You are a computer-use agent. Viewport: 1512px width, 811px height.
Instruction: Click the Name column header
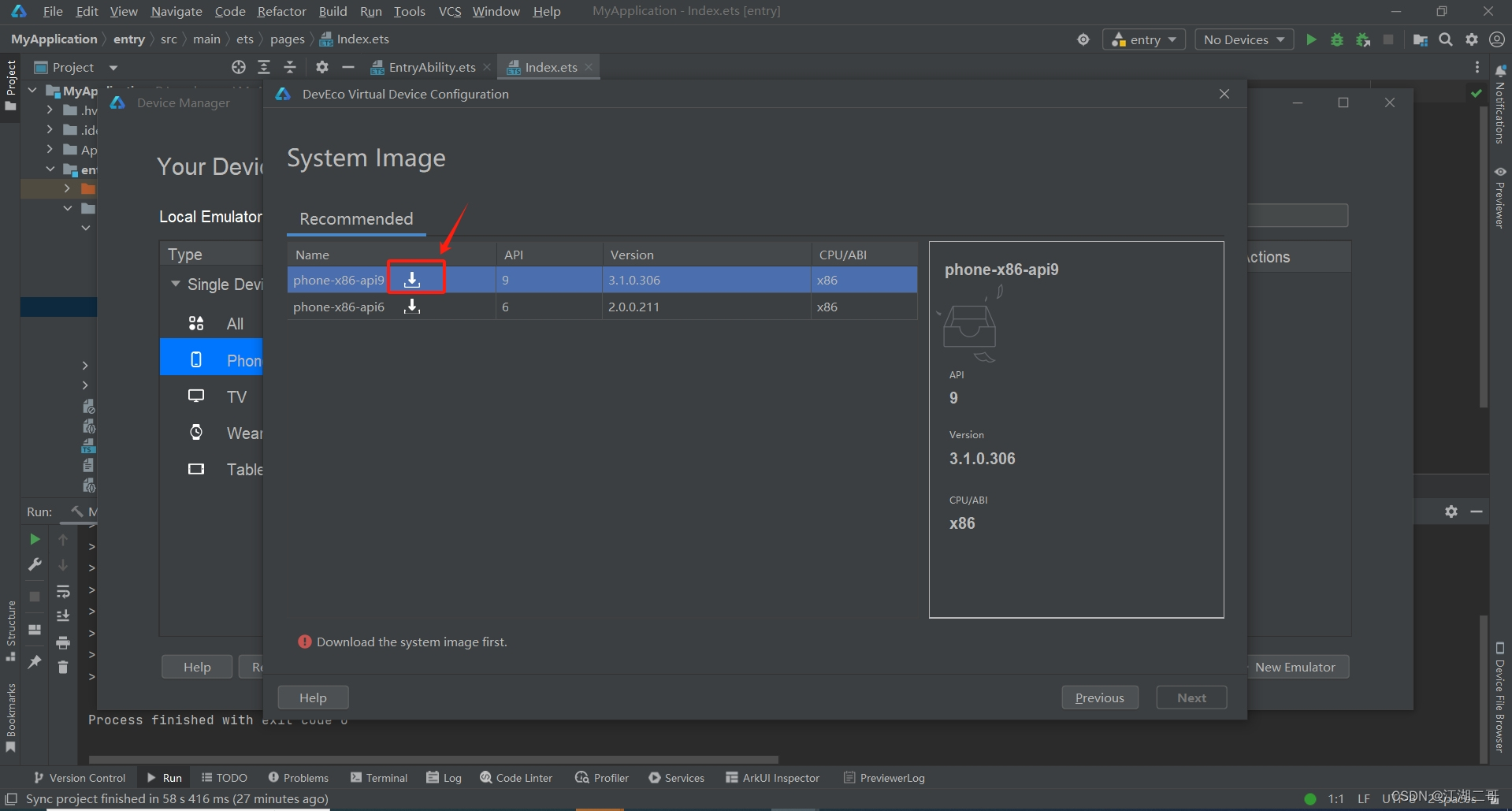[x=392, y=255]
